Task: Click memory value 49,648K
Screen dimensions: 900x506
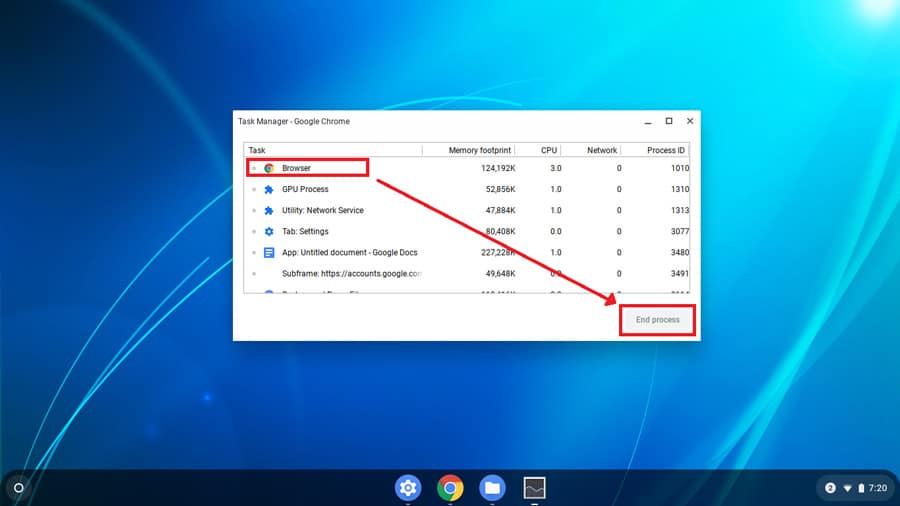Action: coord(500,274)
